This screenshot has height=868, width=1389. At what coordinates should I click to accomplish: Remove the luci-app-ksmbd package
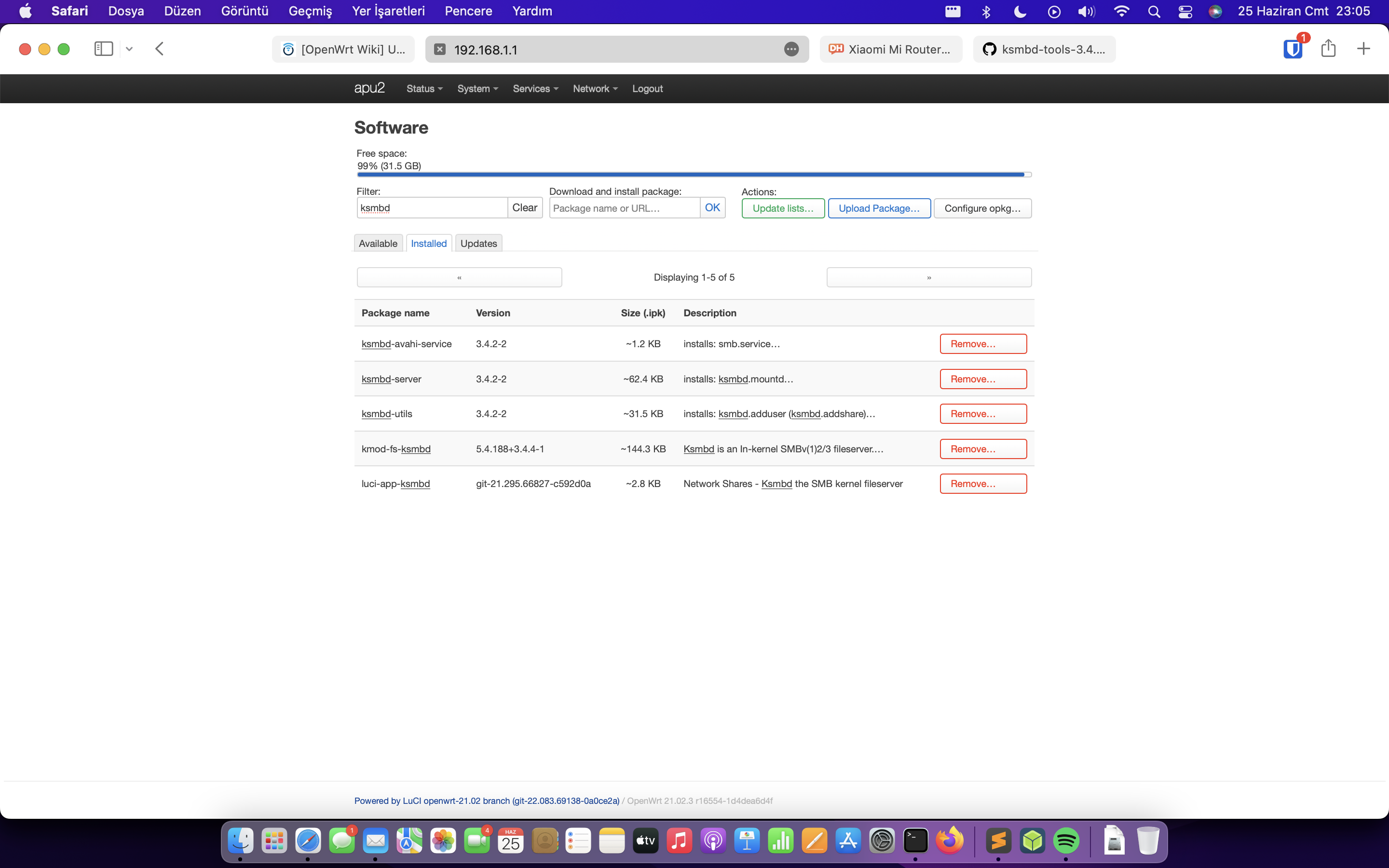coord(983,484)
